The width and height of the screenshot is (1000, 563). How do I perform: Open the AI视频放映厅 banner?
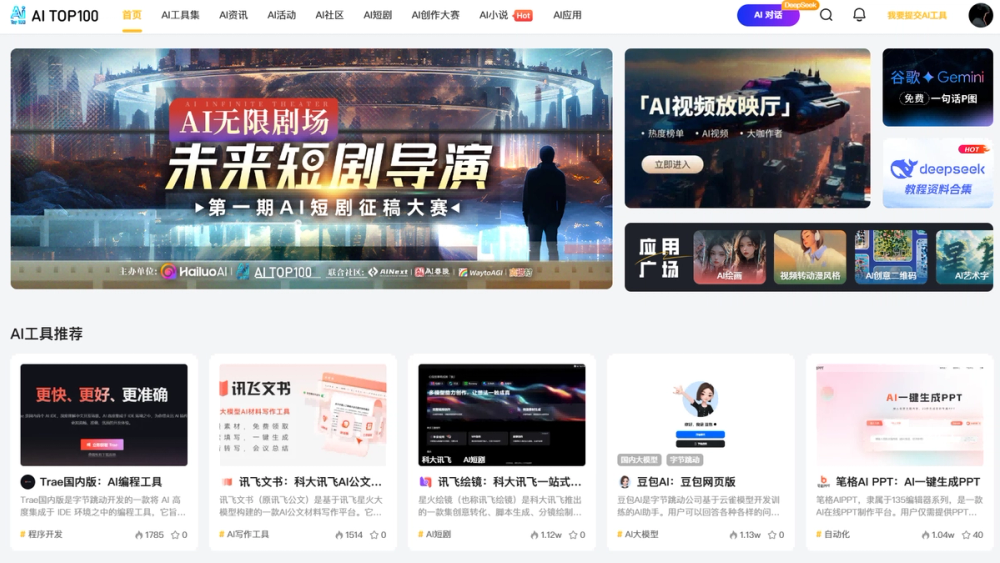[747, 128]
